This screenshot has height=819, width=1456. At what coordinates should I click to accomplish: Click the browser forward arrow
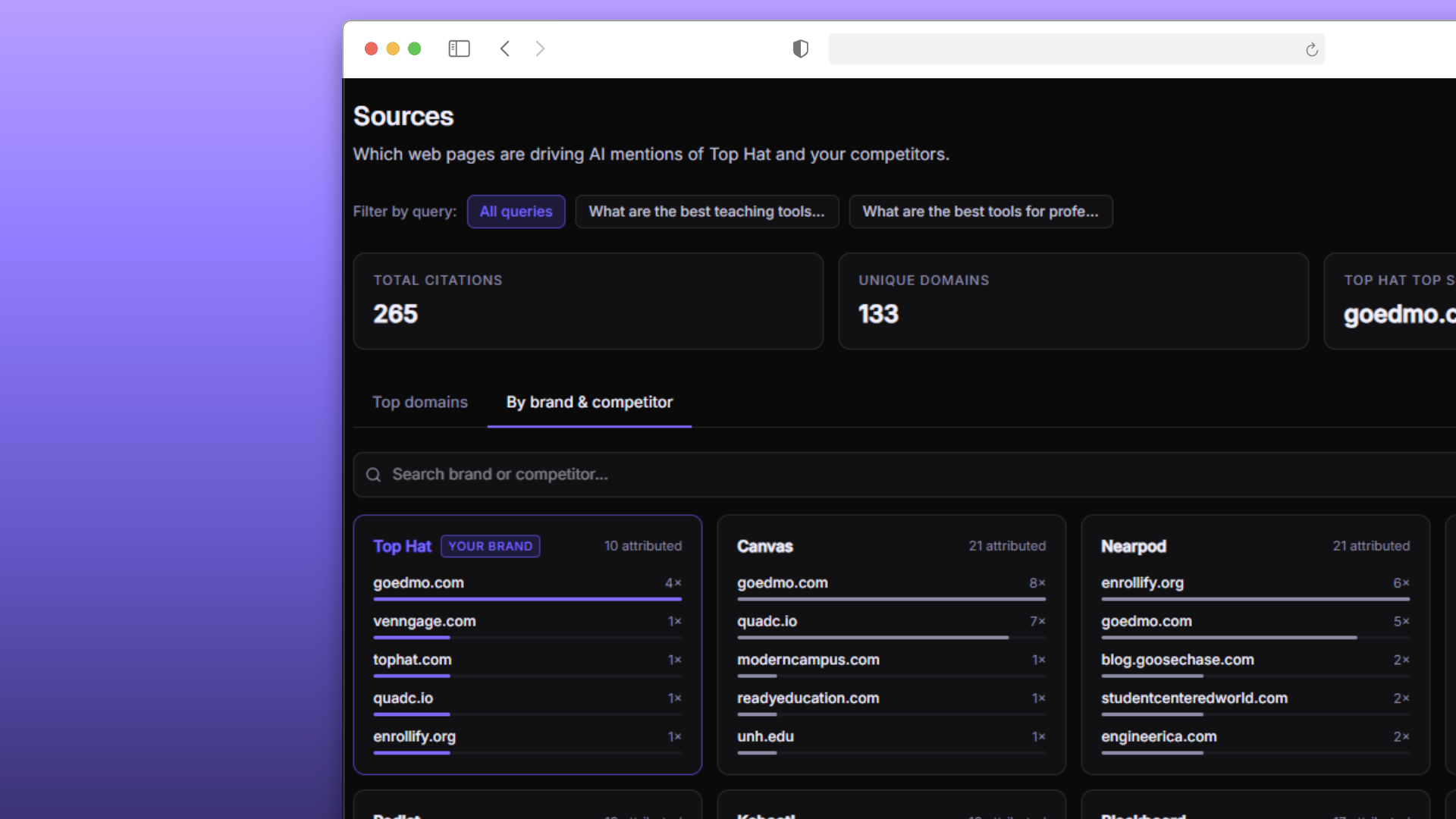540,49
